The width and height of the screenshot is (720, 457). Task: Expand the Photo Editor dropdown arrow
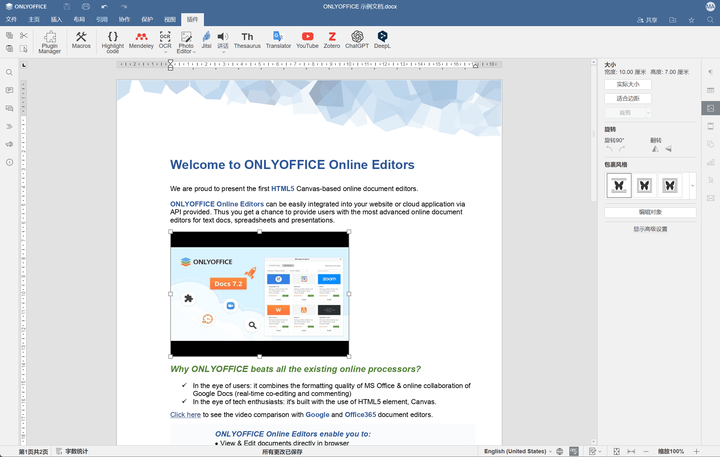click(x=194, y=52)
